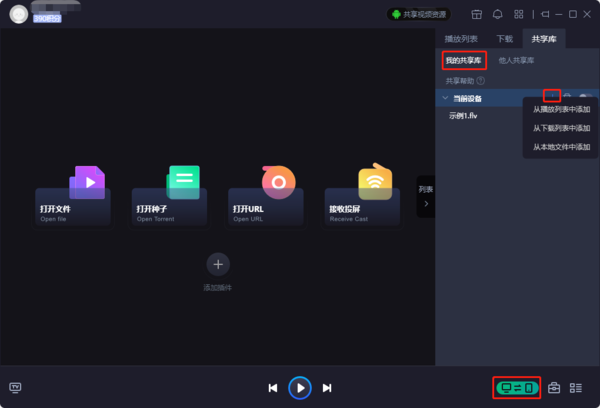The width and height of the screenshot is (600, 408).
Task: Select 从本地文件中添加 menu option
Action: point(561,147)
